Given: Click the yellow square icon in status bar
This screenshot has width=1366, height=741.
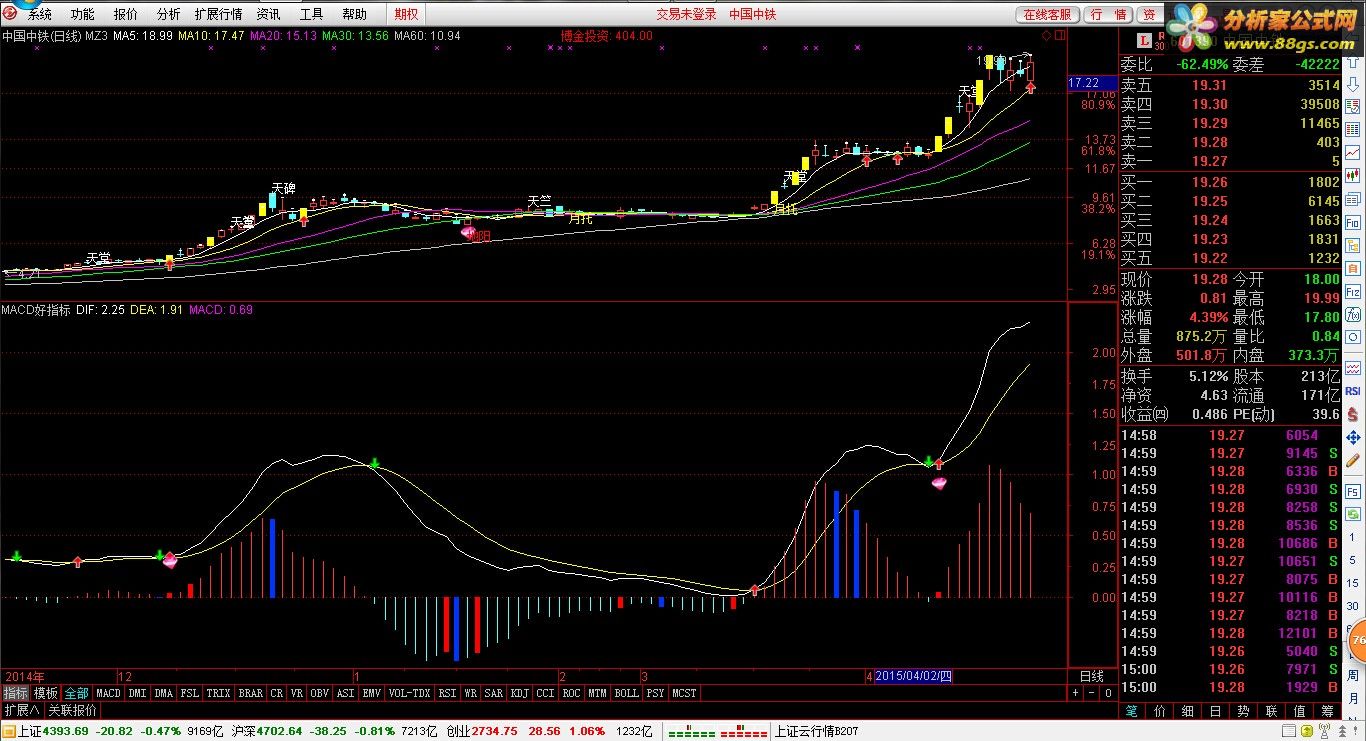Looking at the screenshot, I should pos(1307,731).
